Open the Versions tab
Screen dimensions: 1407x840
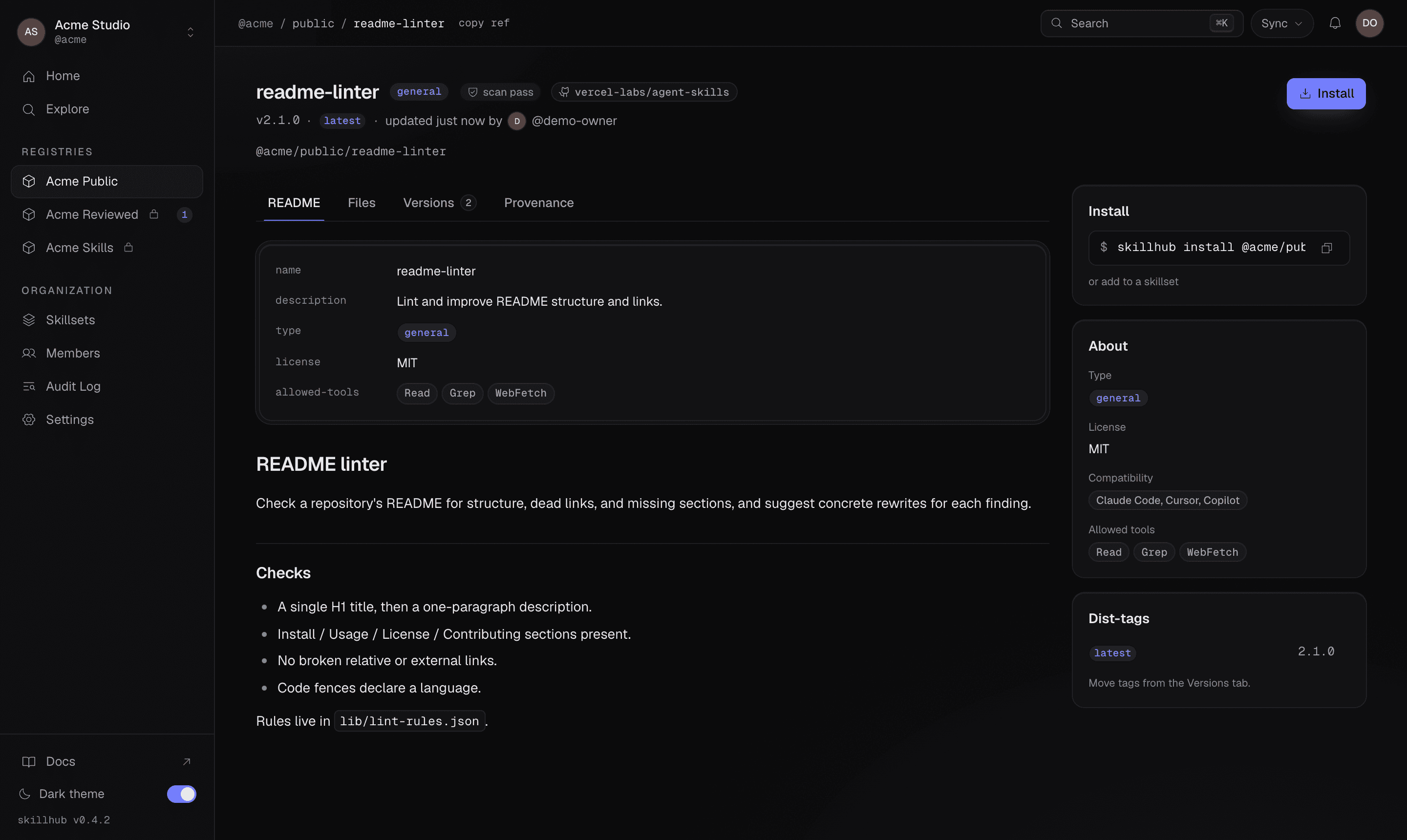click(439, 203)
